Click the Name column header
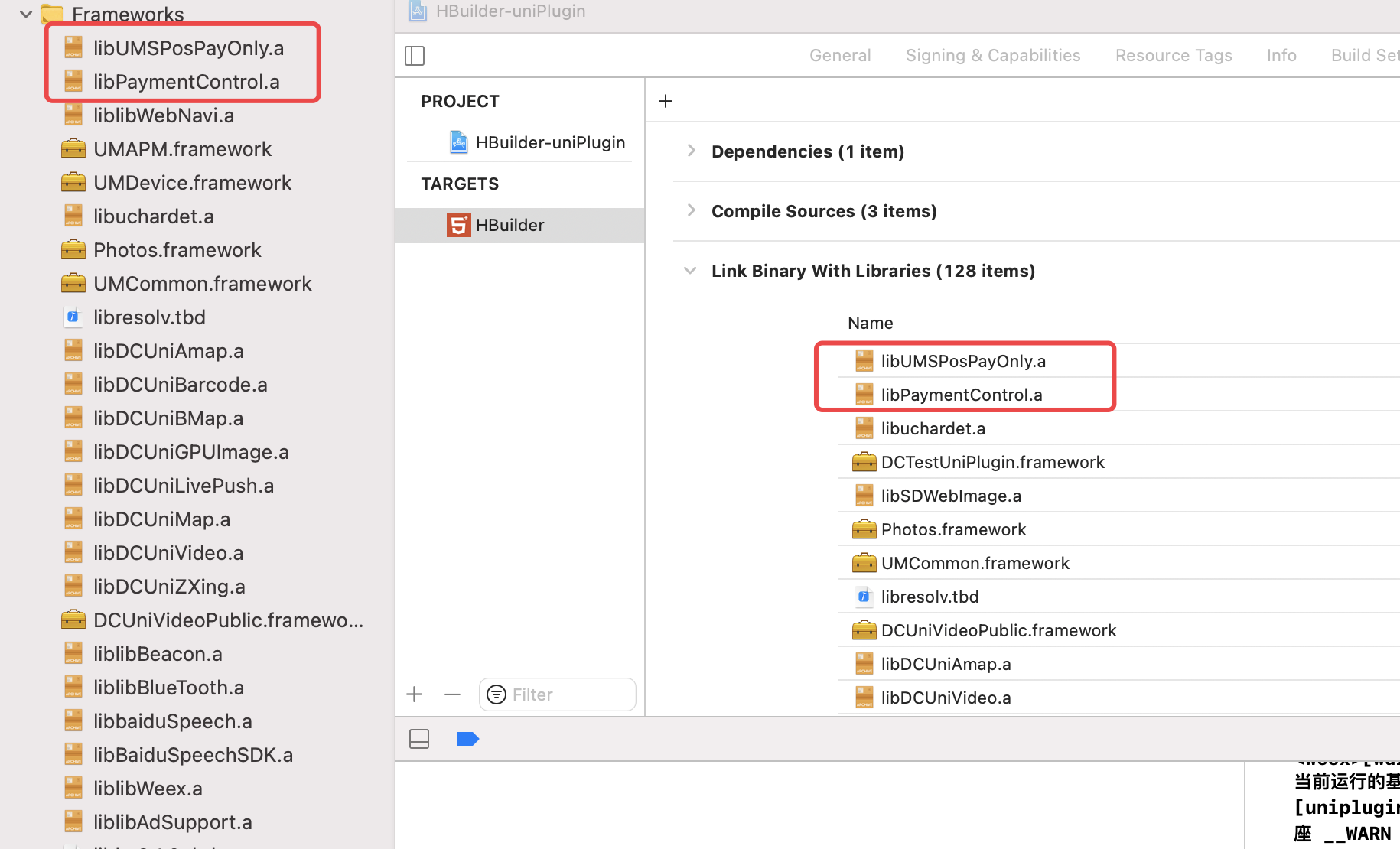 (871, 323)
